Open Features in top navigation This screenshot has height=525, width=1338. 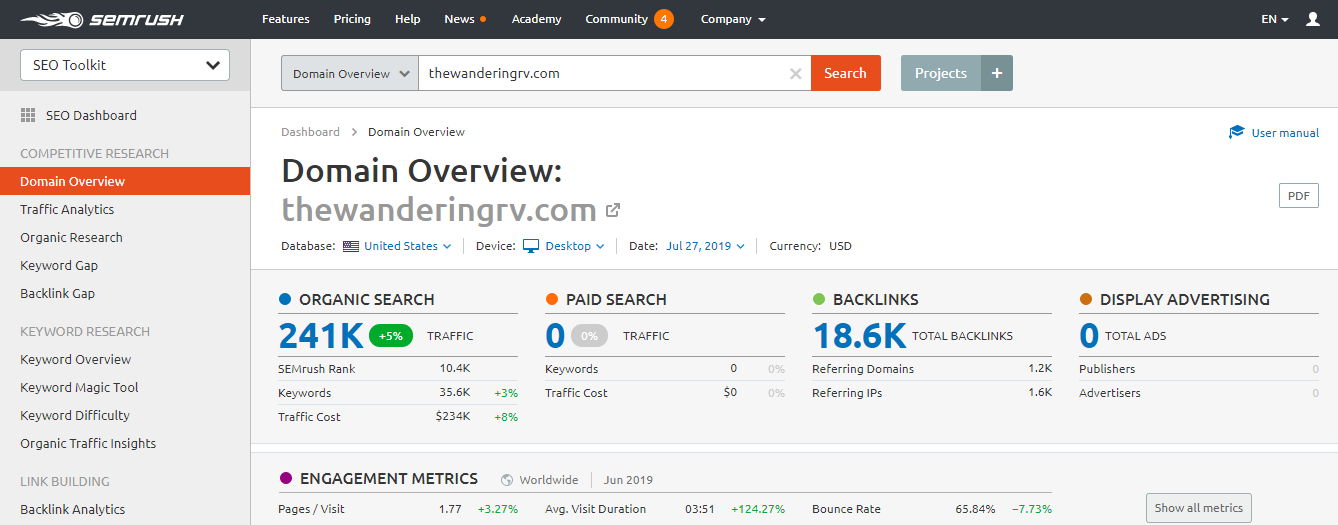(x=286, y=19)
